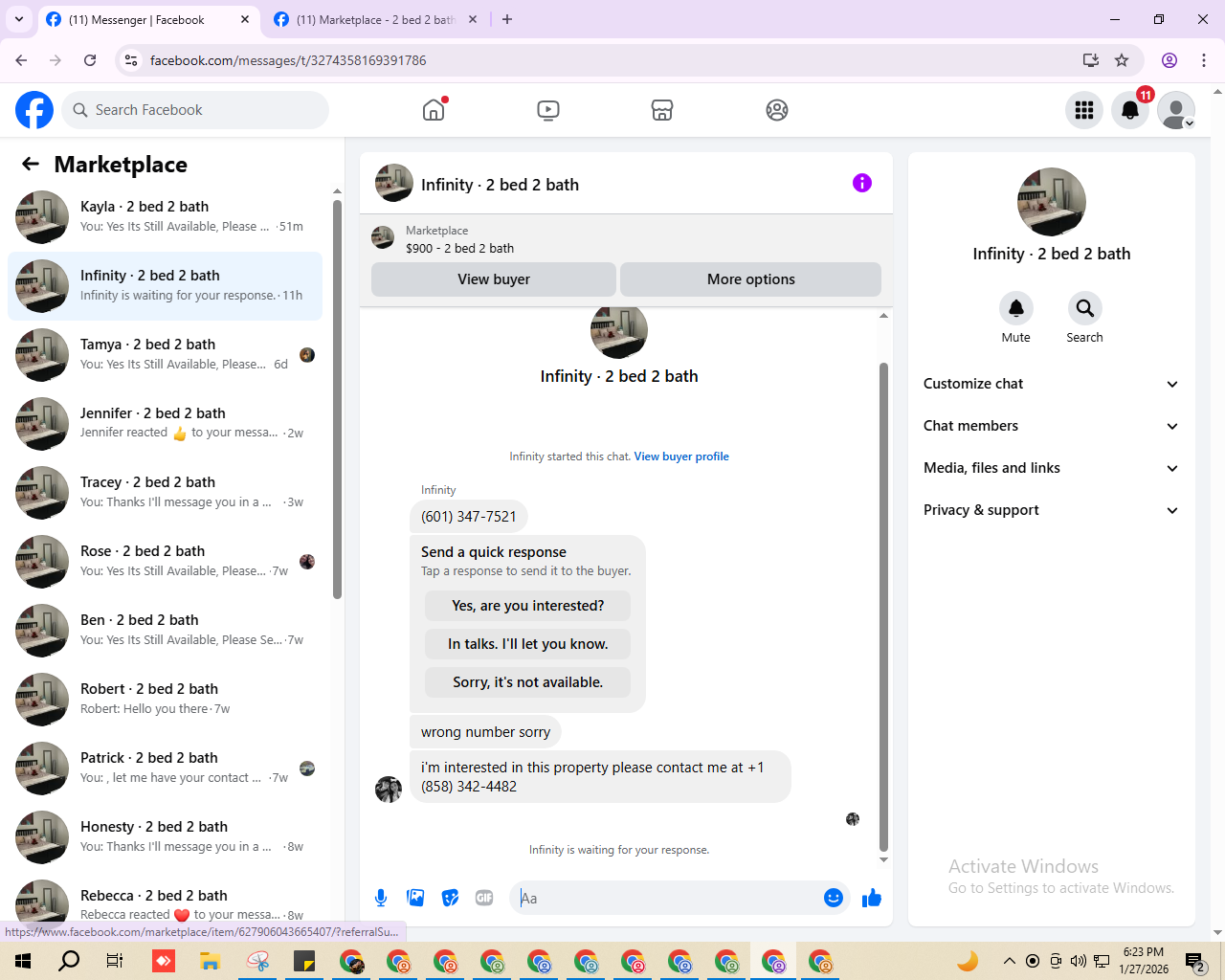Open Patrick · 2 bed 2 bath conversation
The width and height of the screenshot is (1225, 980).
point(166,768)
